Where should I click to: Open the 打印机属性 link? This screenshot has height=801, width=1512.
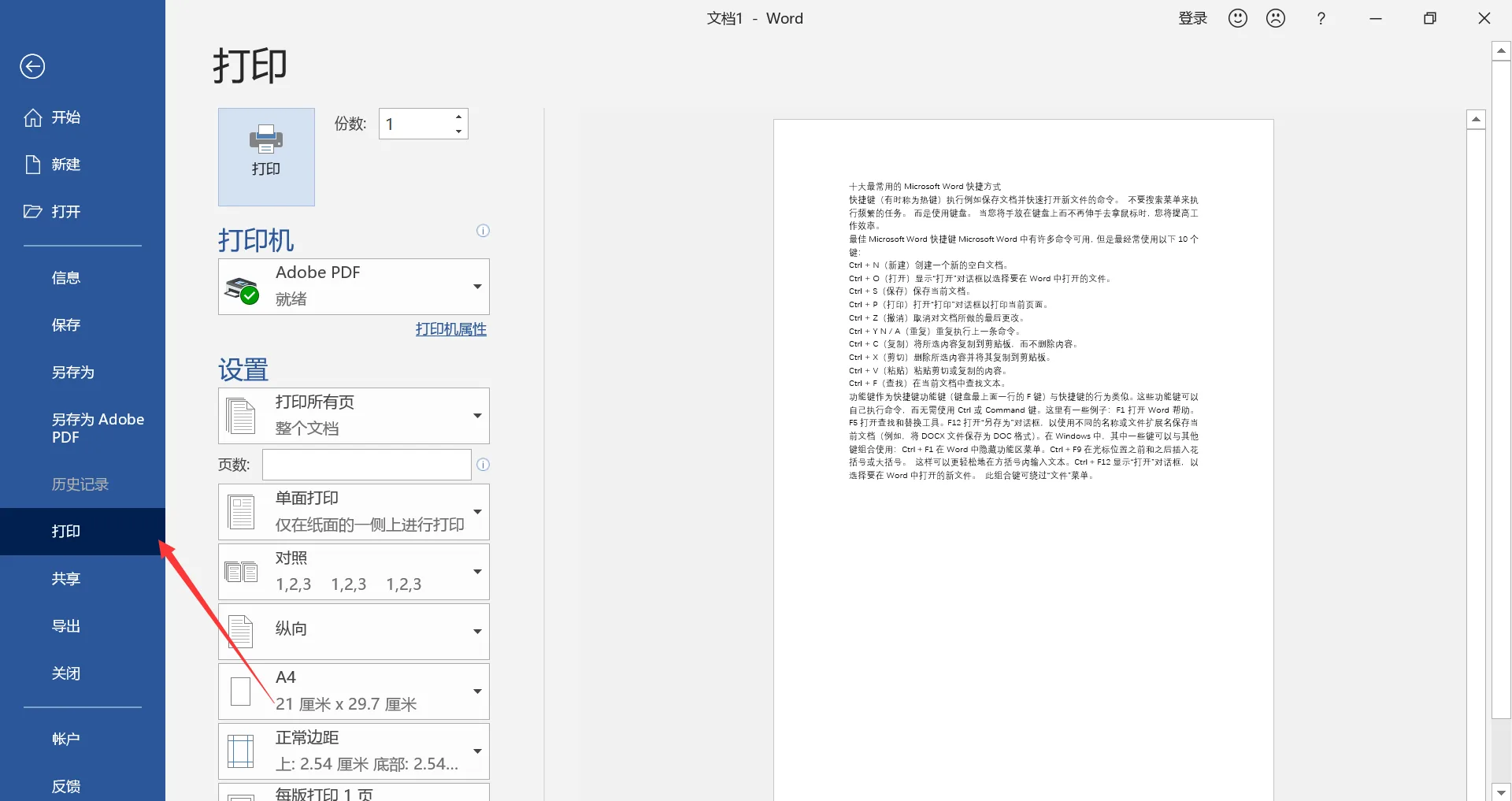(x=451, y=329)
